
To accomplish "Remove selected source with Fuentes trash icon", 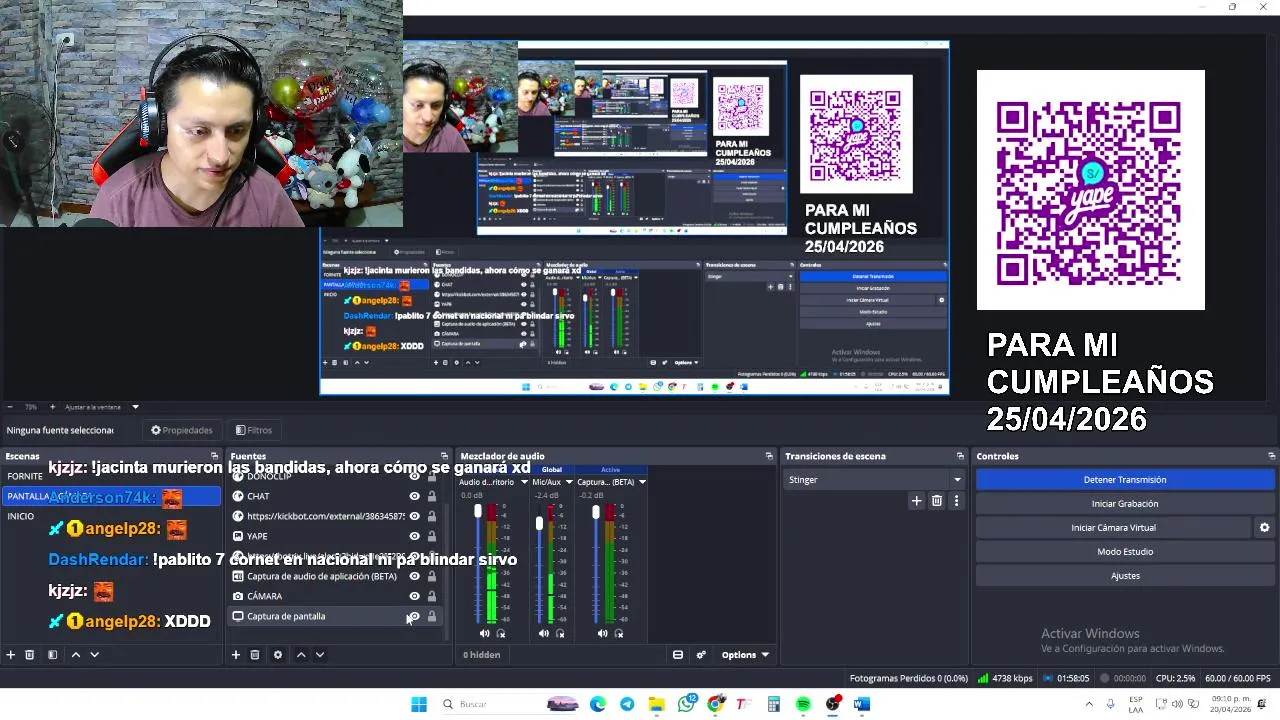I will pyautogui.click(x=255, y=655).
